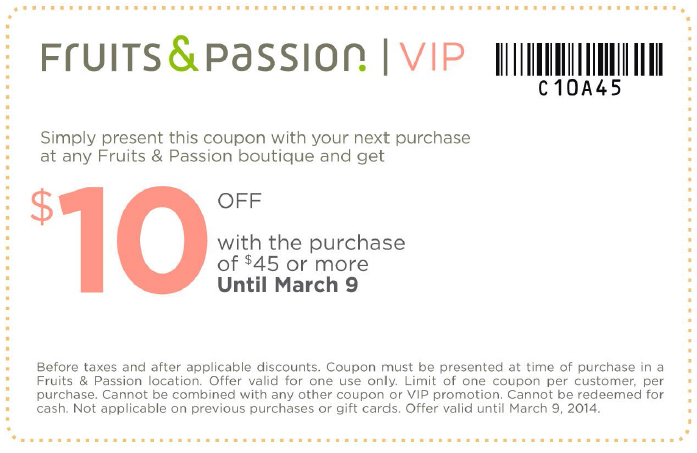Image resolution: width=697 pixels, height=453 pixels.
Task: Click the pink dollar sign
Action: click(x=42, y=206)
